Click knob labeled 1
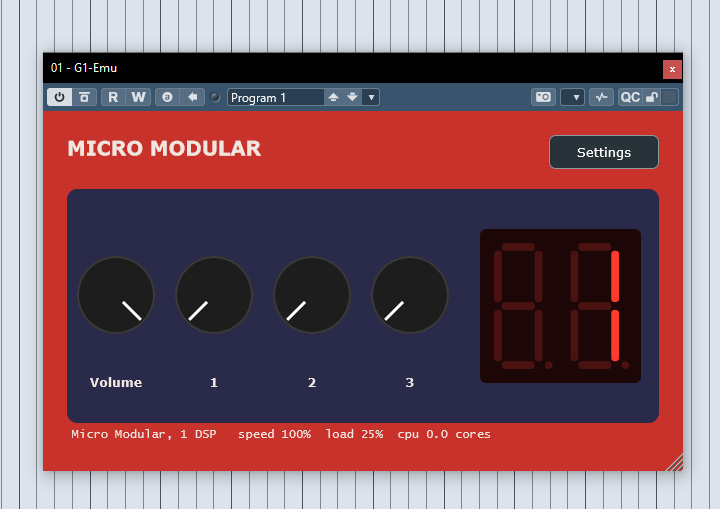This screenshot has height=509, width=720. (214, 295)
